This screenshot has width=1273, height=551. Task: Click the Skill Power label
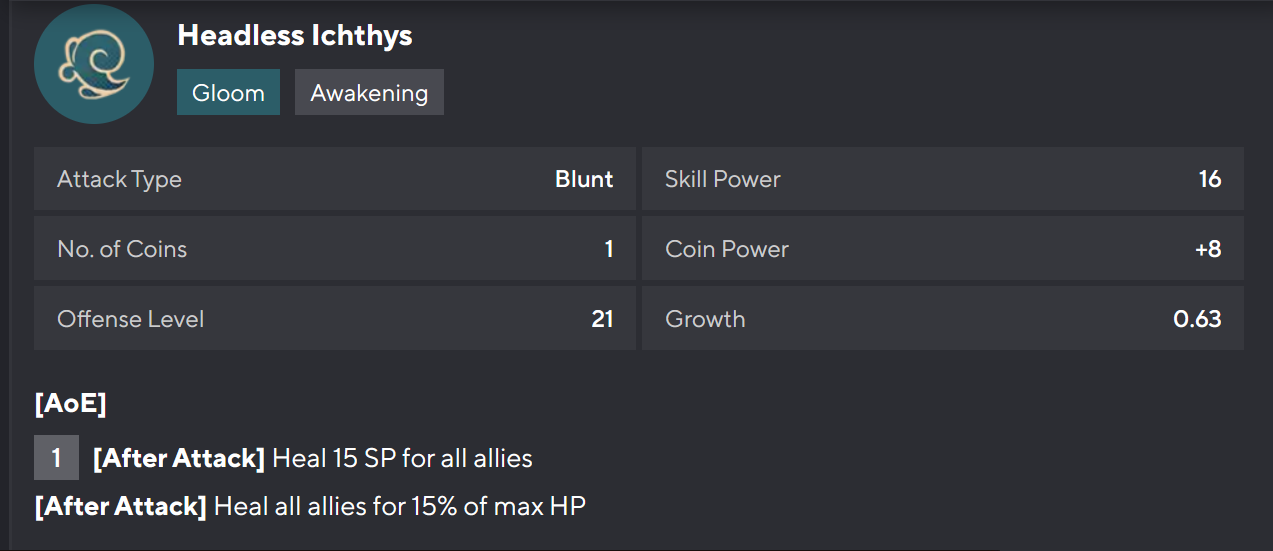click(x=722, y=180)
